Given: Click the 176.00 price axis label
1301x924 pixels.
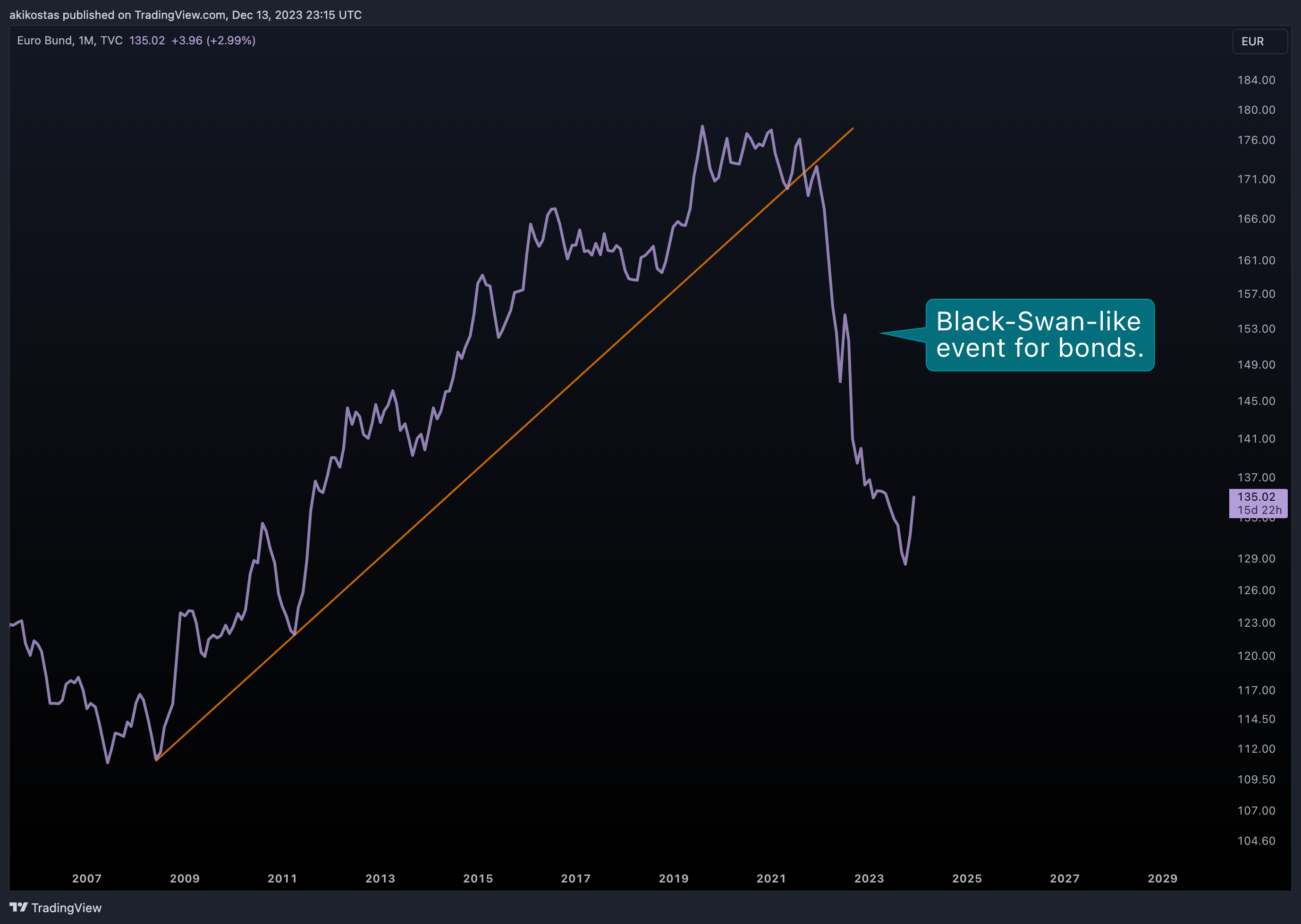Looking at the screenshot, I should pos(1256,140).
